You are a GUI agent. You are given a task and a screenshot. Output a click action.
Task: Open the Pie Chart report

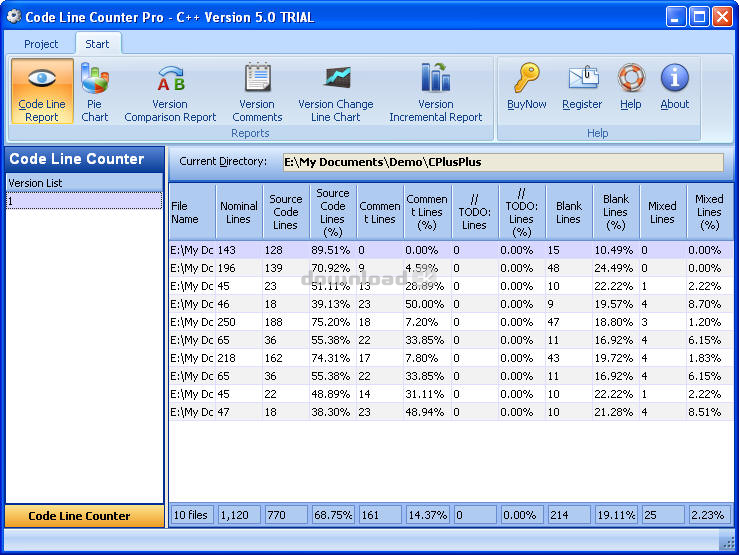click(x=95, y=92)
